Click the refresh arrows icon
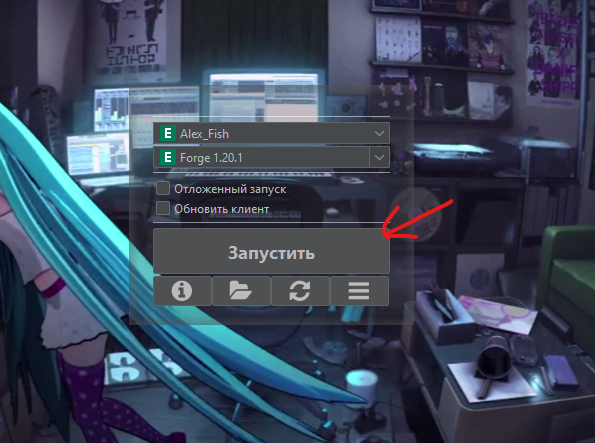595x443 pixels. pos(300,291)
